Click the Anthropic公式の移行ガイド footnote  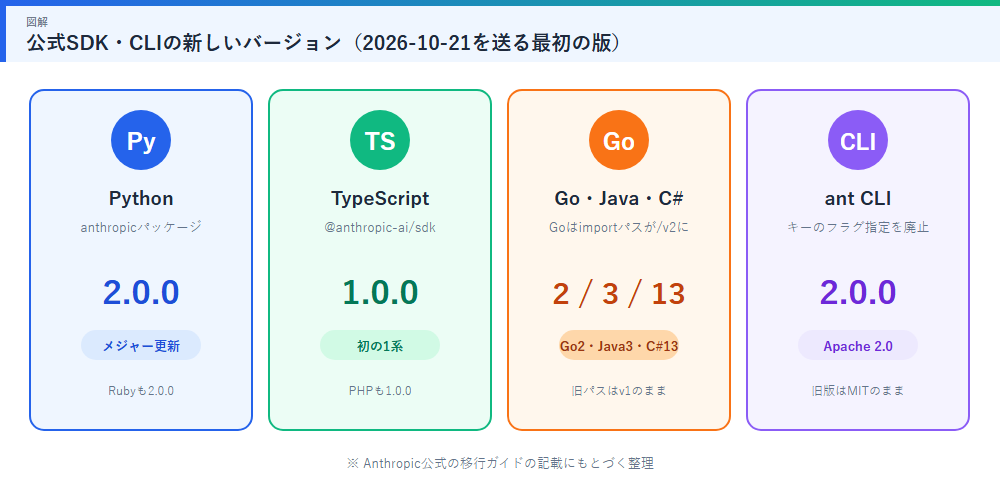click(x=500, y=464)
